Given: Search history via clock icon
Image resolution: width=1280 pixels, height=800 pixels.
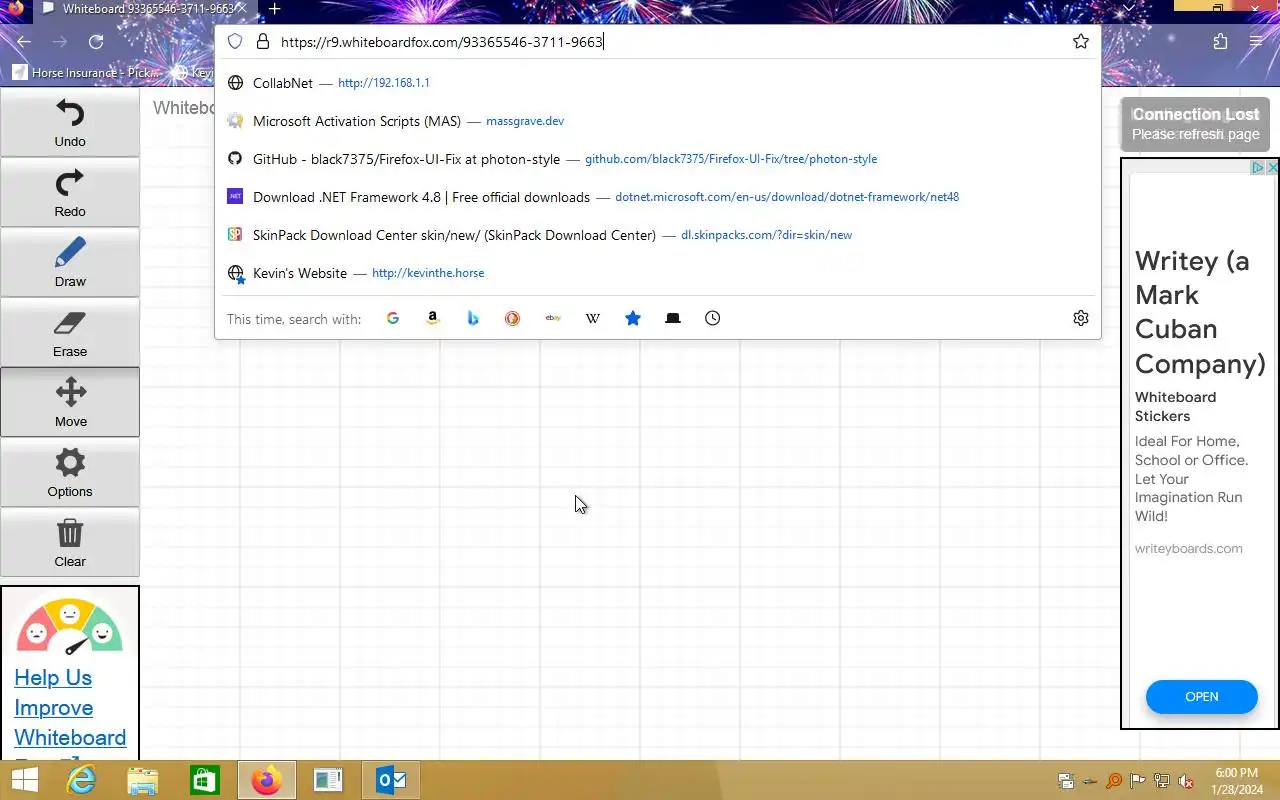Looking at the screenshot, I should pos(712,318).
